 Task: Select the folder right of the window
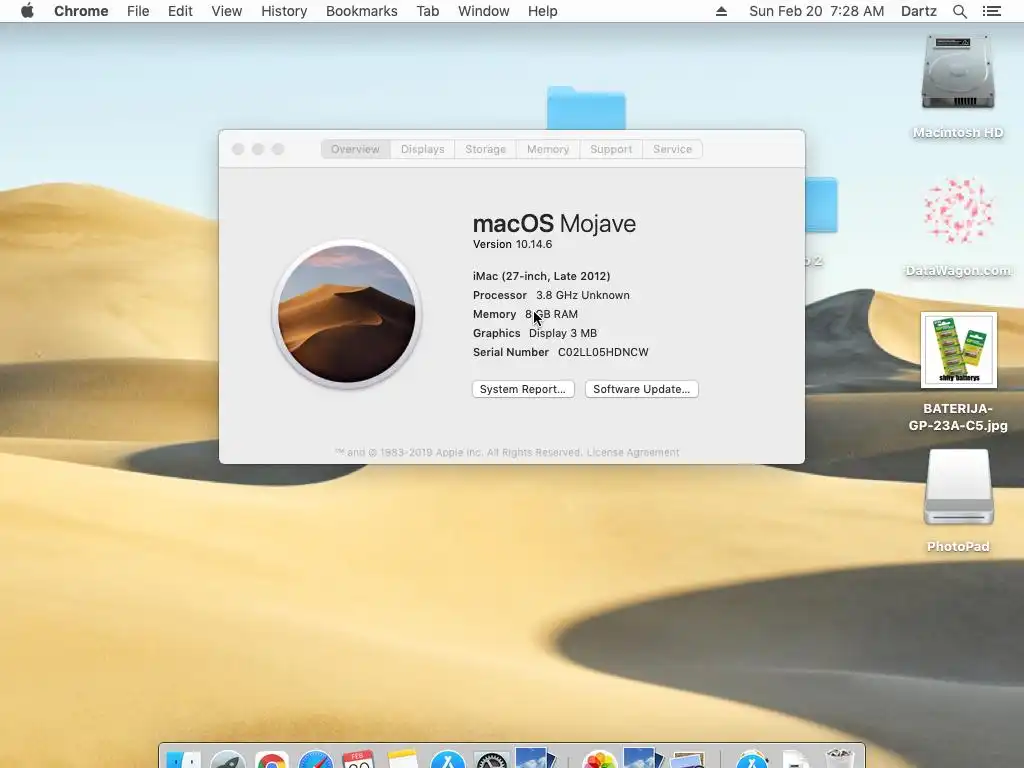(x=822, y=205)
